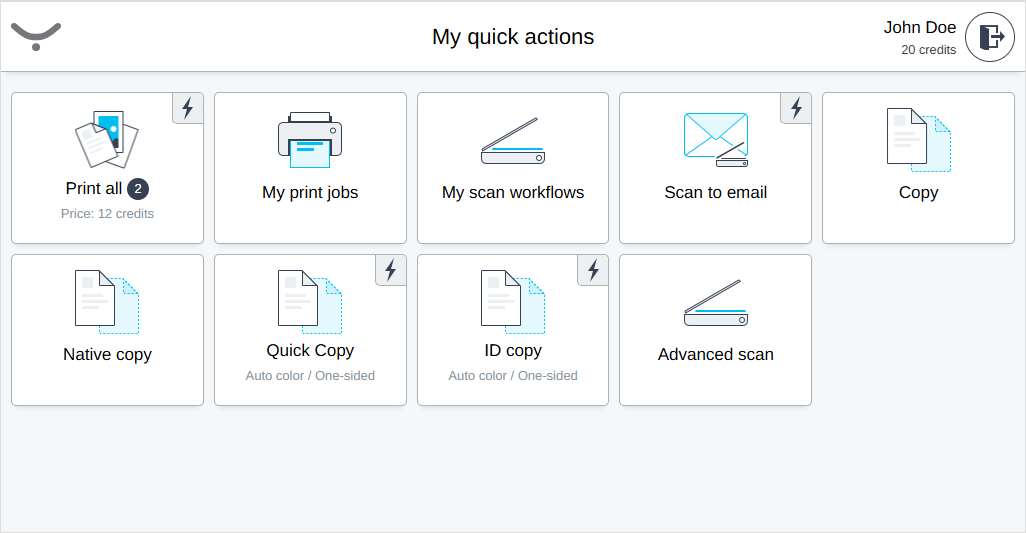This screenshot has width=1026, height=533.
Task: Click the printer icon for My print jobs
Action: coord(310,139)
